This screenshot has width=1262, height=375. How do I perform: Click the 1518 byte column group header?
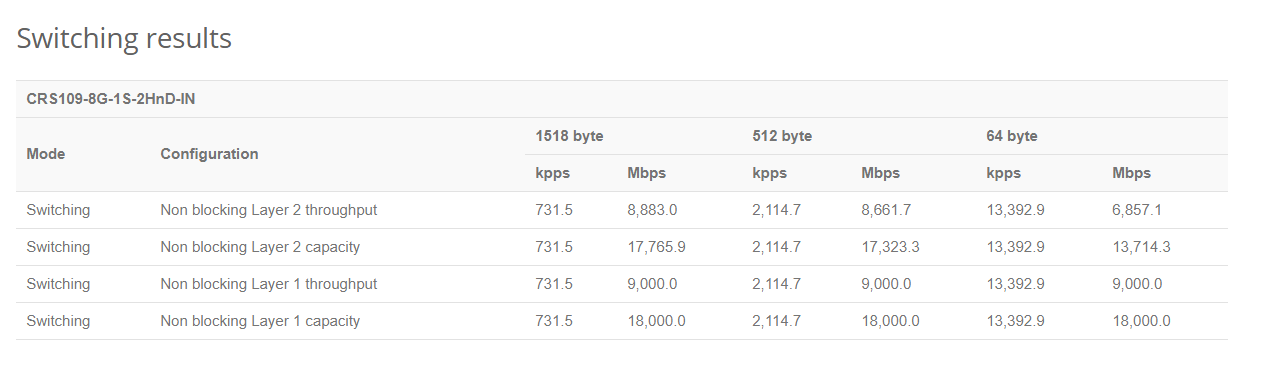point(569,136)
